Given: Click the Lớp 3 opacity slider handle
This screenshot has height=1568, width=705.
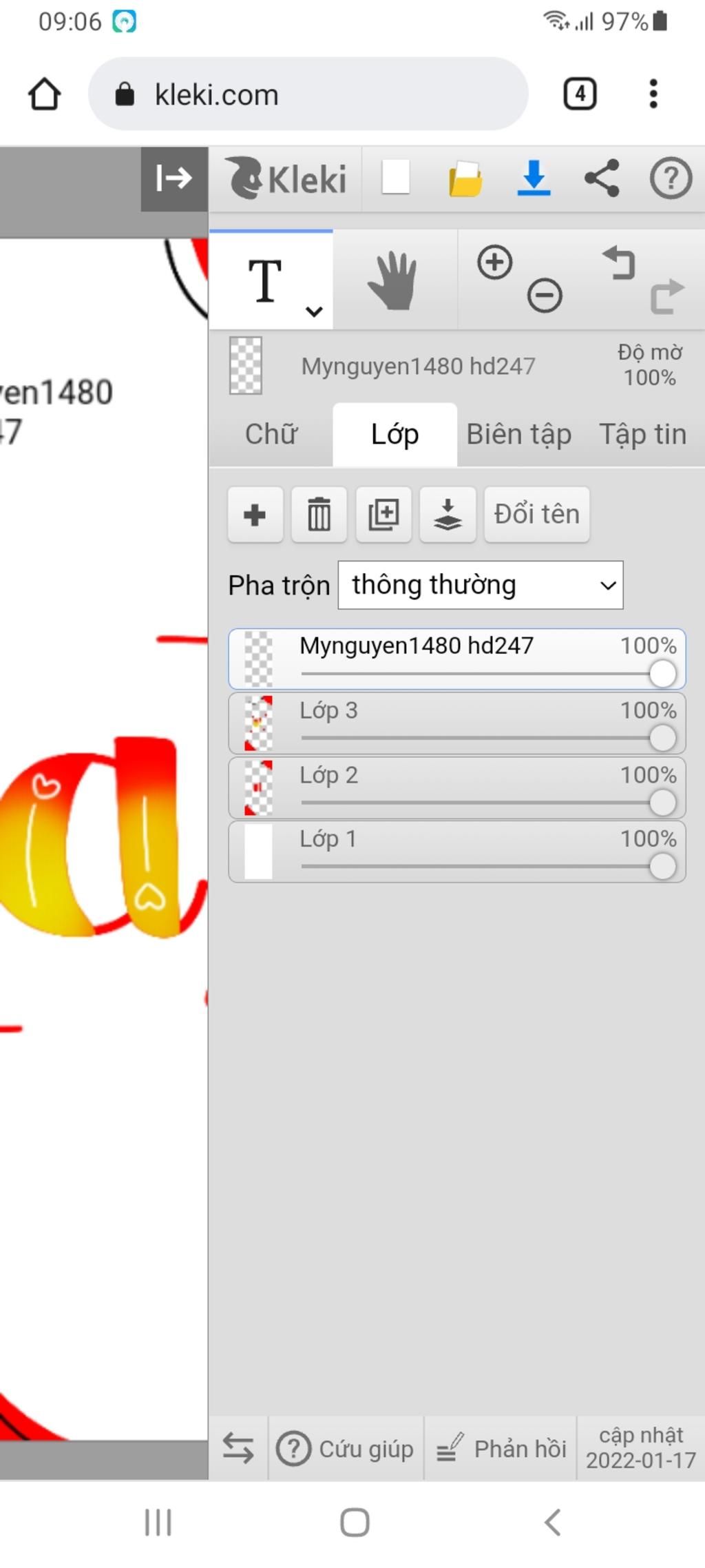Looking at the screenshot, I should [x=662, y=739].
